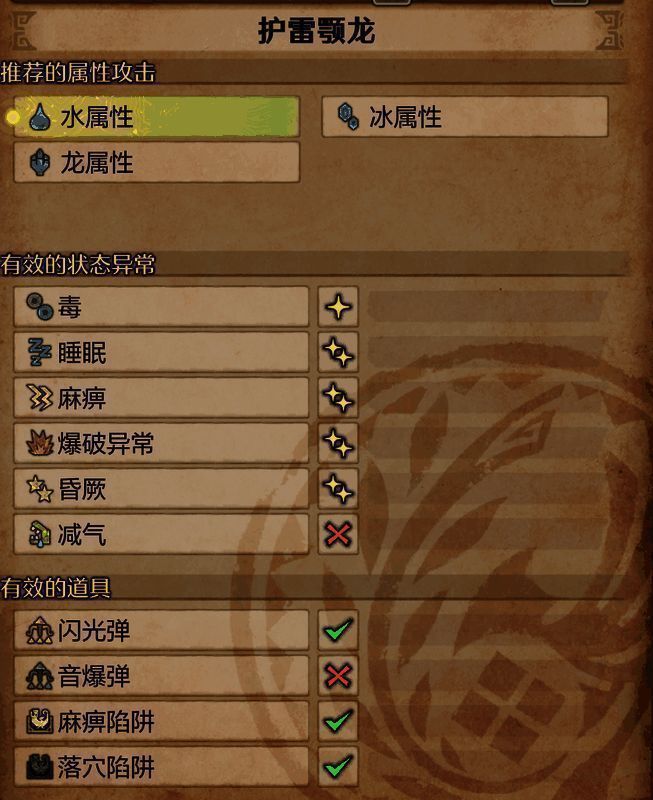Click the exhaust icon beside 减气

pyautogui.click(x=40, y=534)
